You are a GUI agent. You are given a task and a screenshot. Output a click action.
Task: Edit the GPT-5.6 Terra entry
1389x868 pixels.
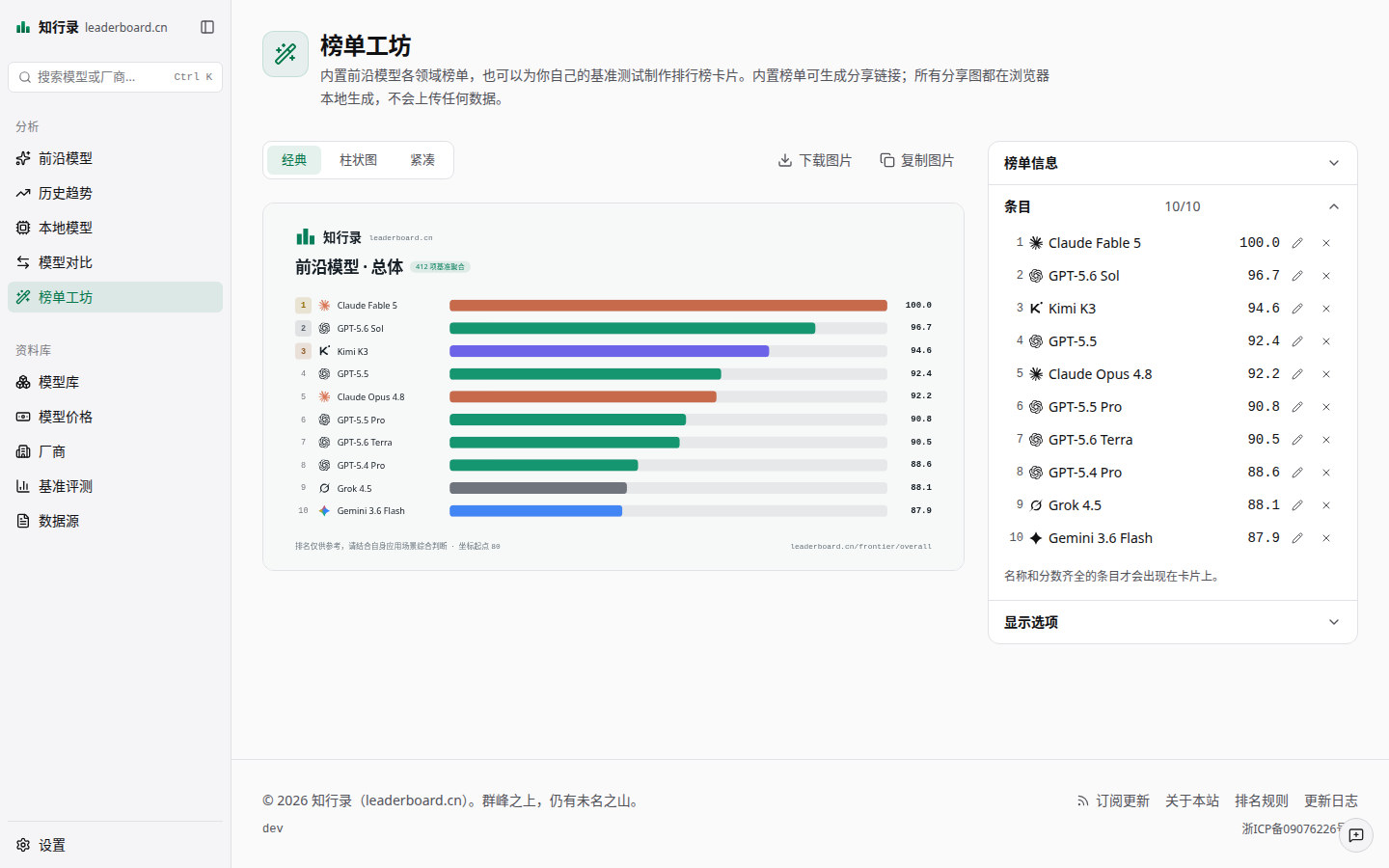point(1297,440)
